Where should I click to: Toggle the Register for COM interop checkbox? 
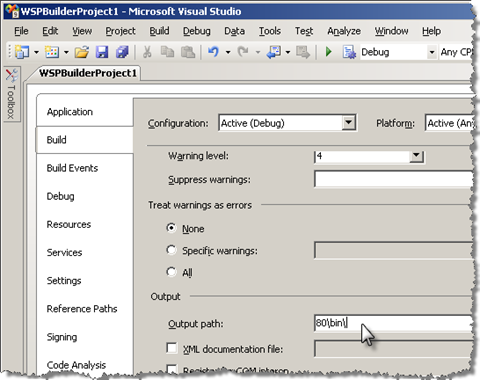[172, 369]
